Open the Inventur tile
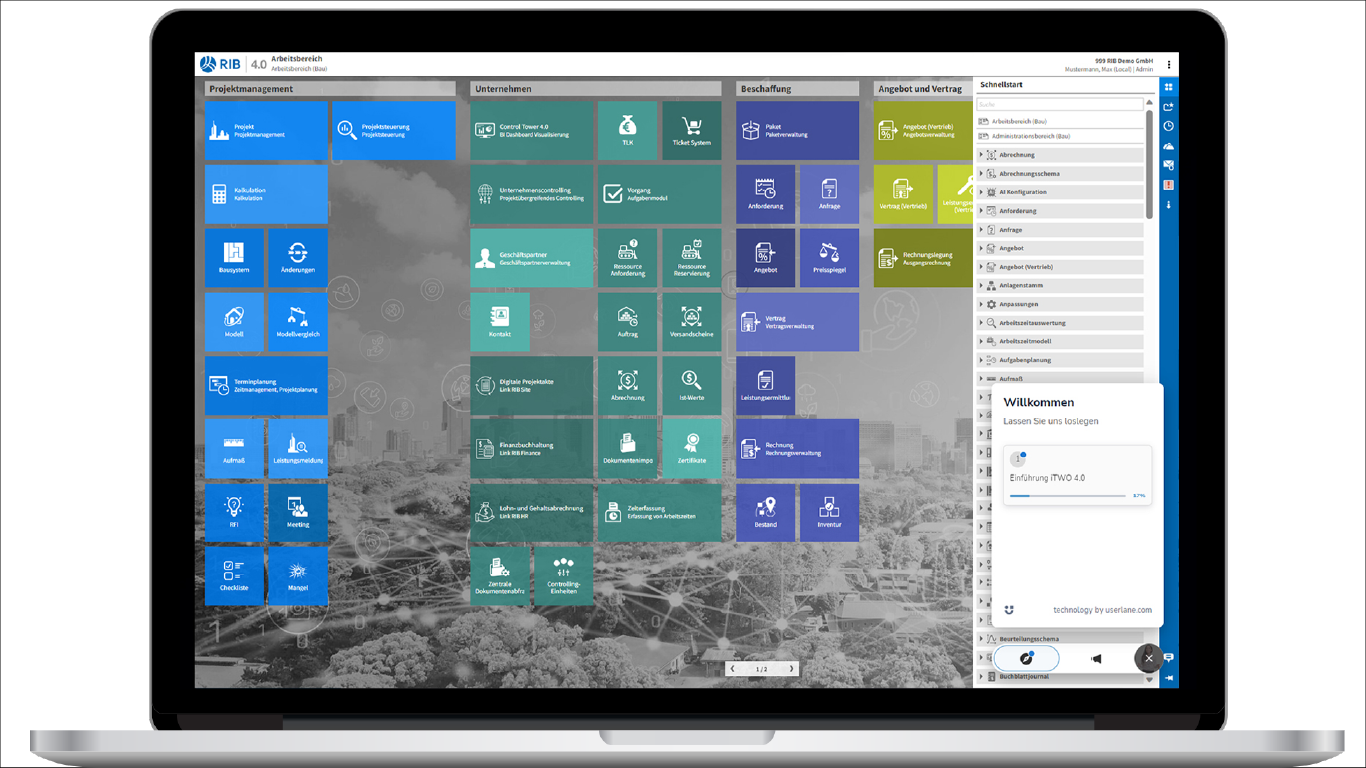The image size is (1366, 768). tap(828, 512)
